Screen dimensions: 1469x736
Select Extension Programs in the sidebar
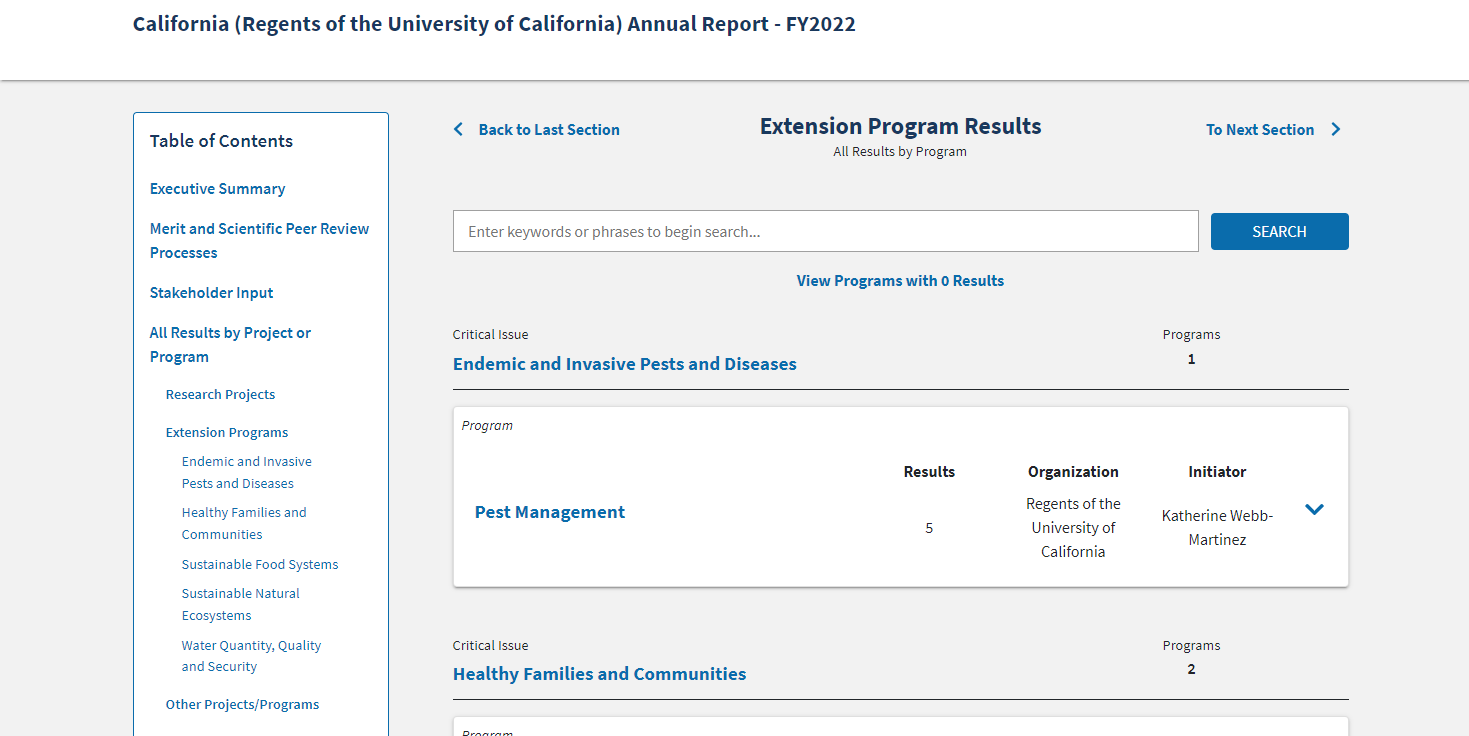227,433
